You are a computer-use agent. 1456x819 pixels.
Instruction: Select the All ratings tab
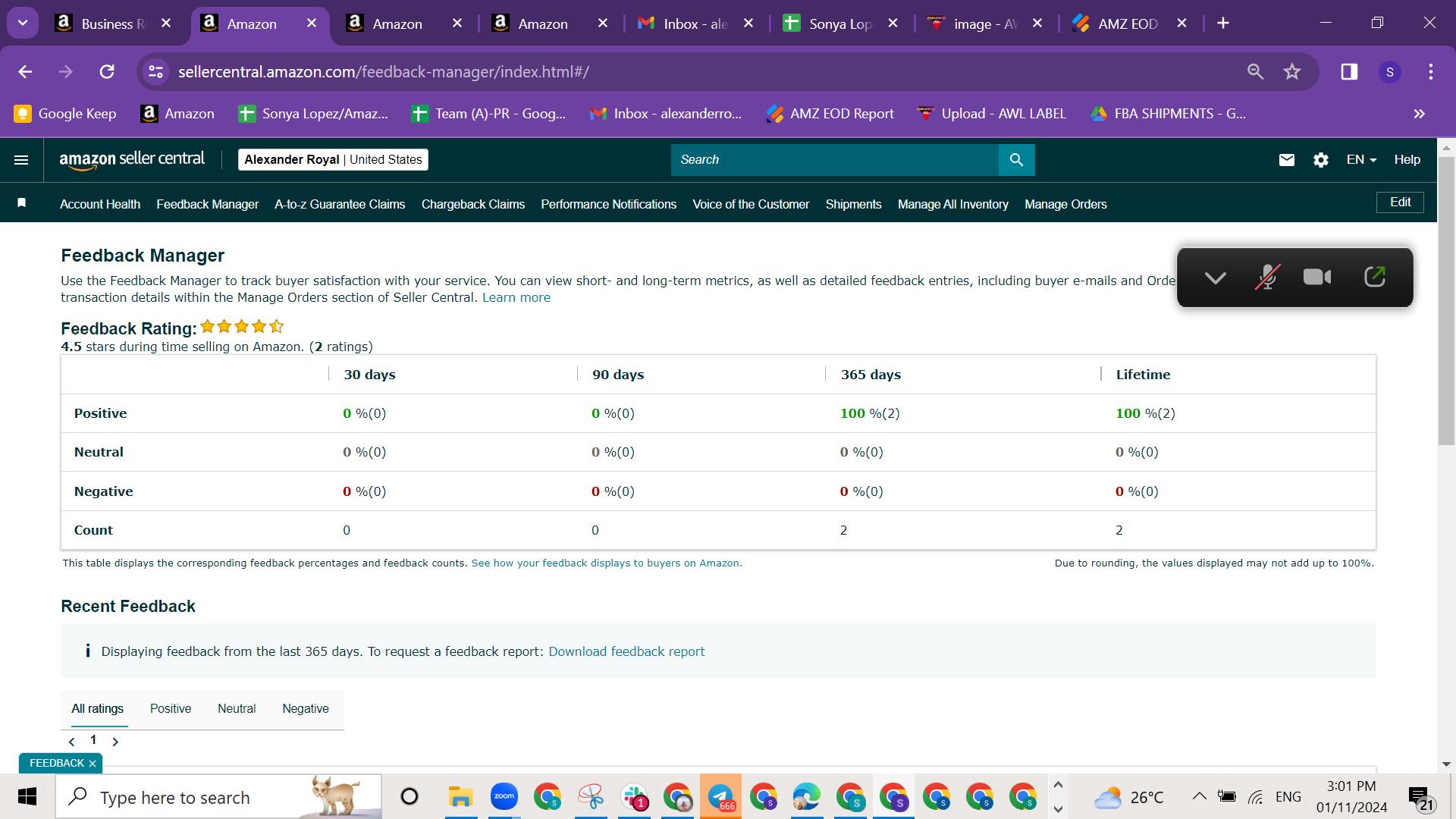pyautogui.click(x=97, y=709)
